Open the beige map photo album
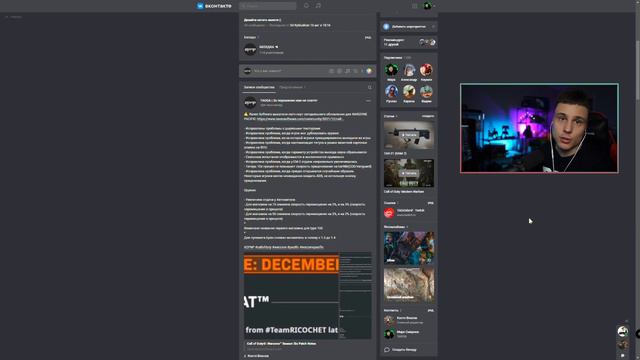The width and height of the screenshot is (640, 360). pyautogui.click(x=409, y=284)
